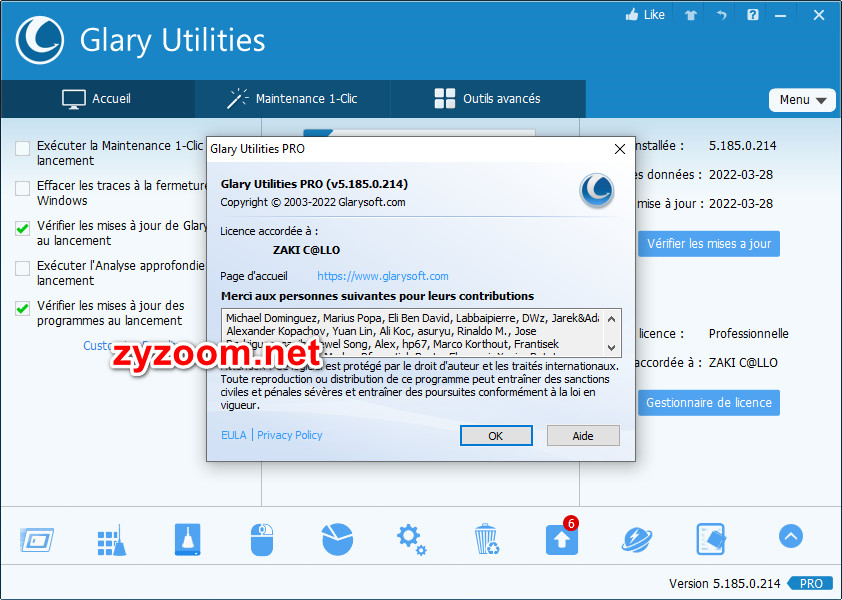
Task: Minimize the Glary Utilities window
Action: (780, 16)
